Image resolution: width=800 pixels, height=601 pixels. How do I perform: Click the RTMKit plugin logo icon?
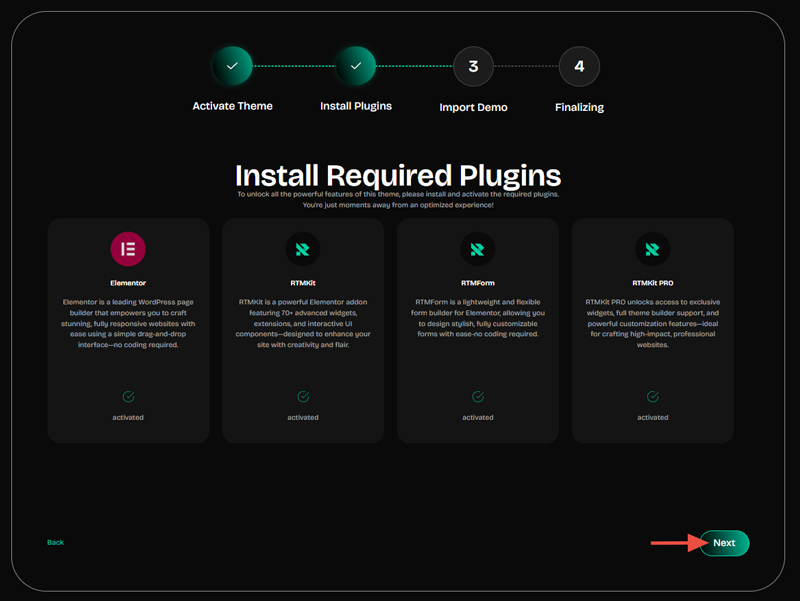[303, 249]
